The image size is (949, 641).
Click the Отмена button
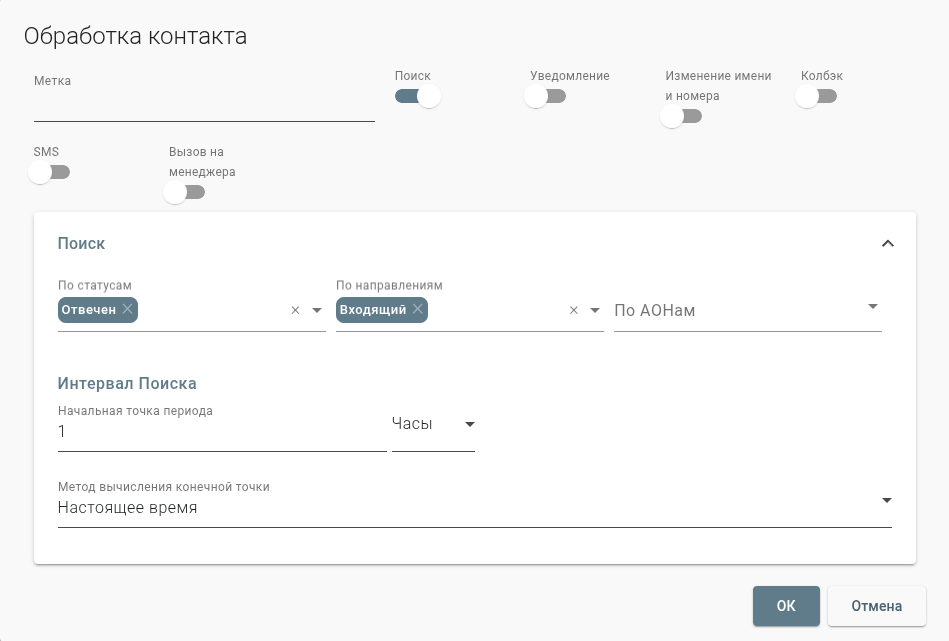coord(876,606)
